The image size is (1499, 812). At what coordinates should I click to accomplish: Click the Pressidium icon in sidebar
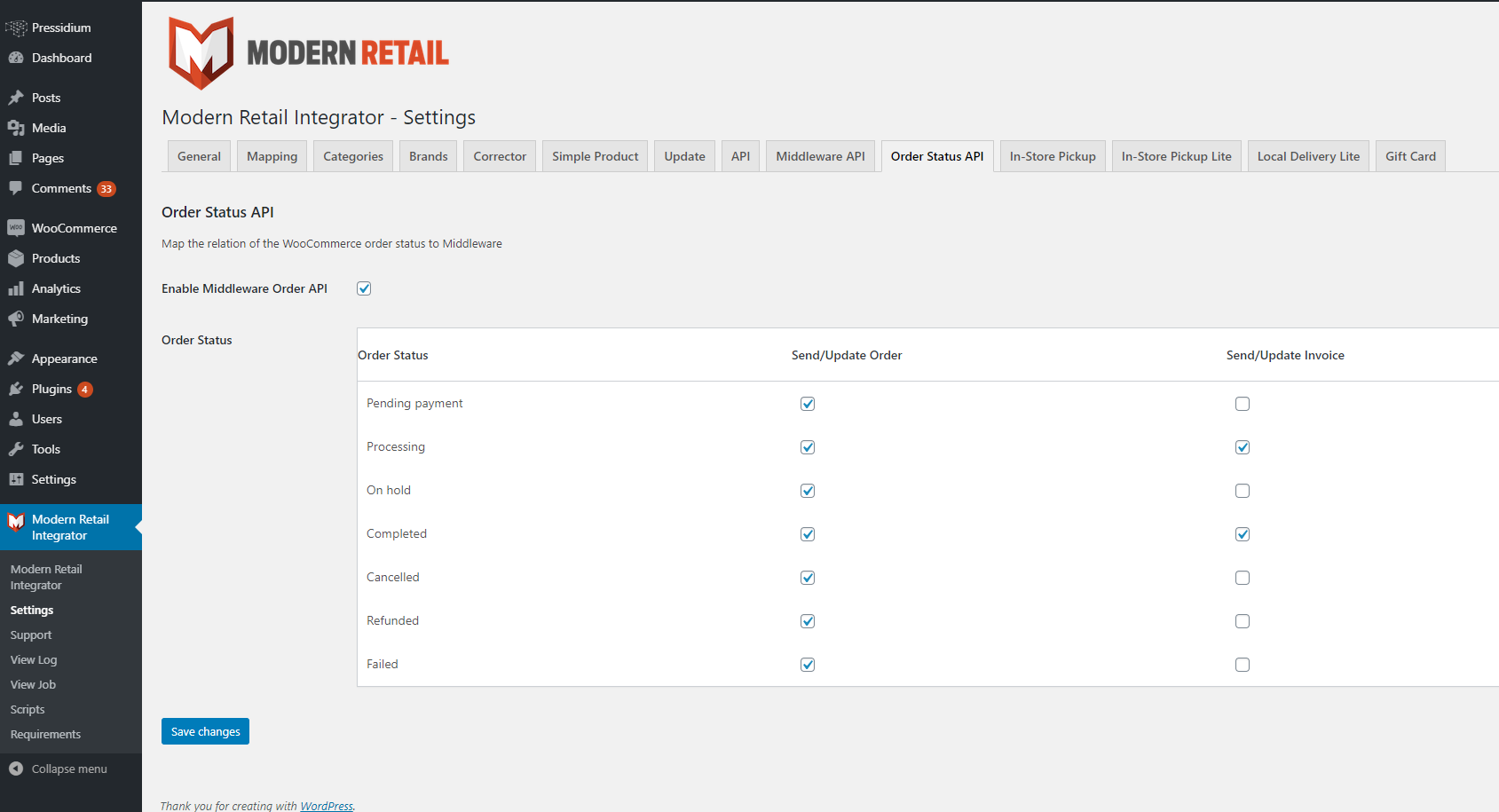click(x=16, y=28)
